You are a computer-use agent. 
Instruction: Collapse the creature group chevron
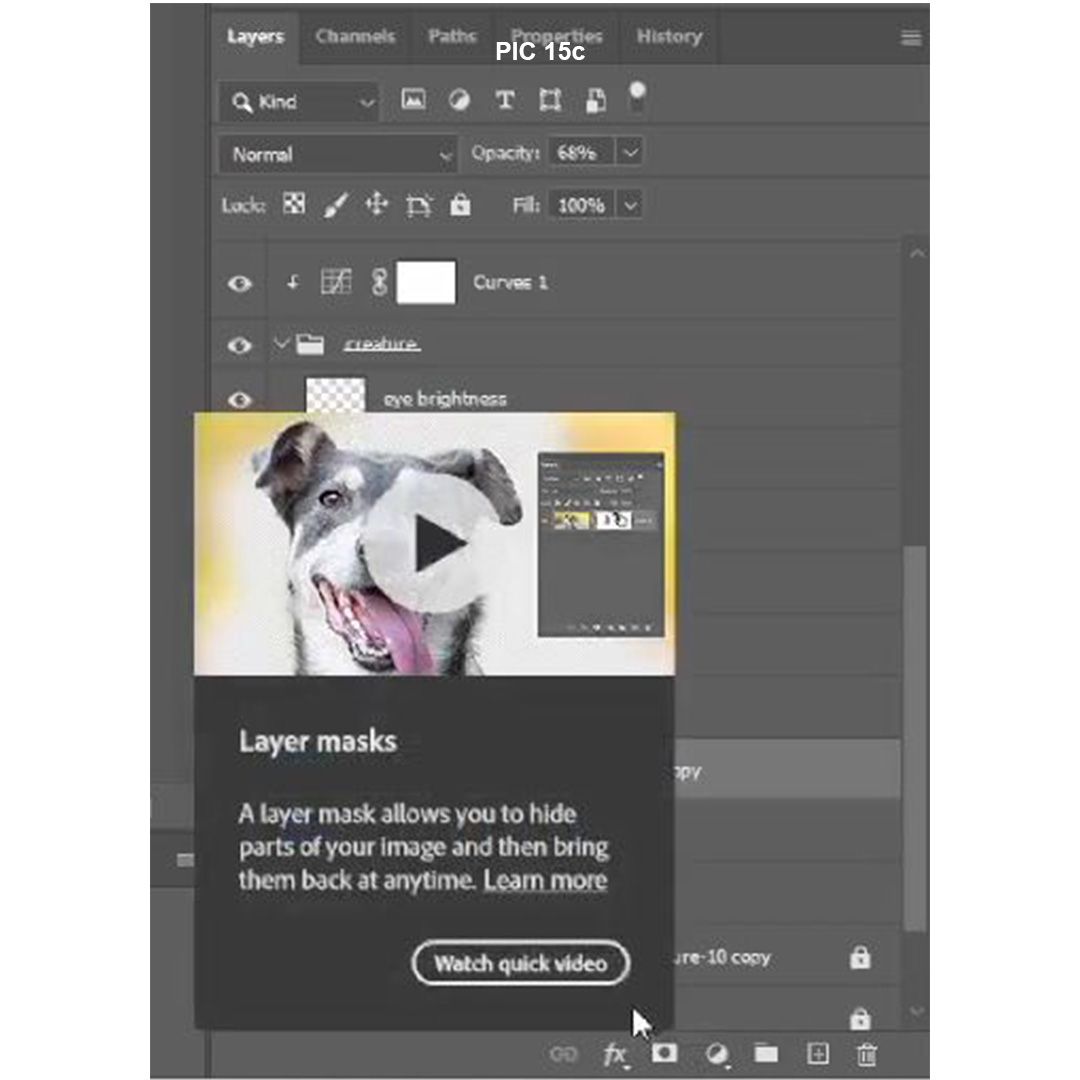tap(280, 342)
